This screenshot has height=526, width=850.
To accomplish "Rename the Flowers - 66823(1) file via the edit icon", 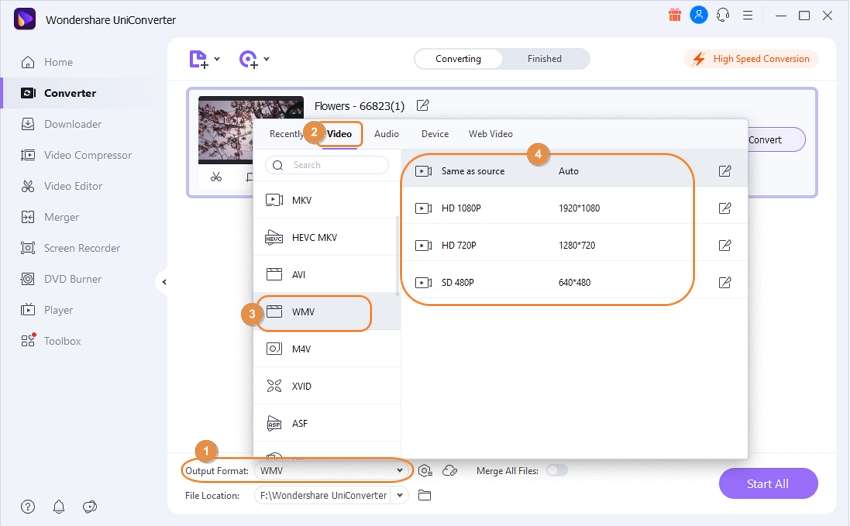I will 422,105.
